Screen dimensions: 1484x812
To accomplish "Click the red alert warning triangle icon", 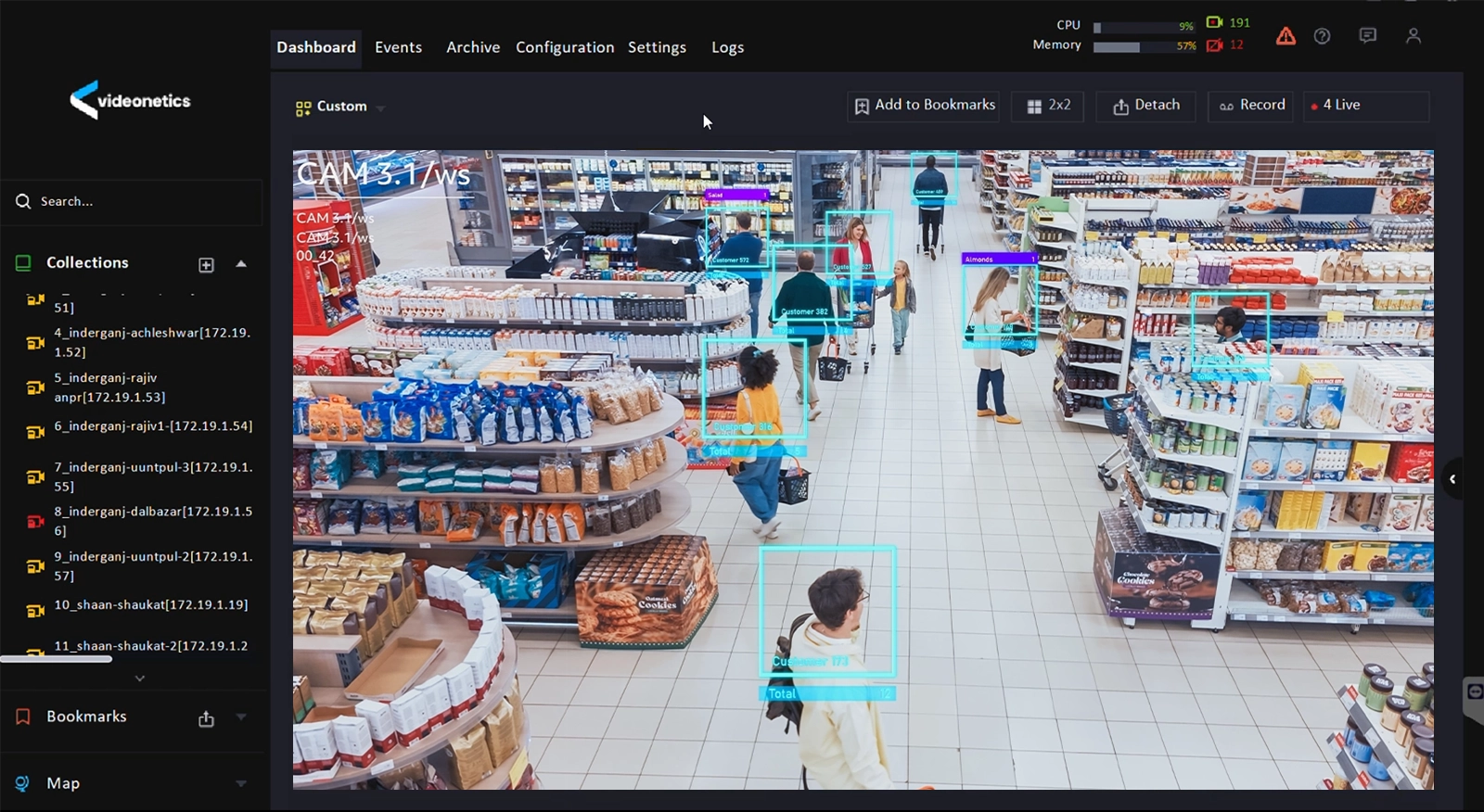I will tap(1286, 36).
